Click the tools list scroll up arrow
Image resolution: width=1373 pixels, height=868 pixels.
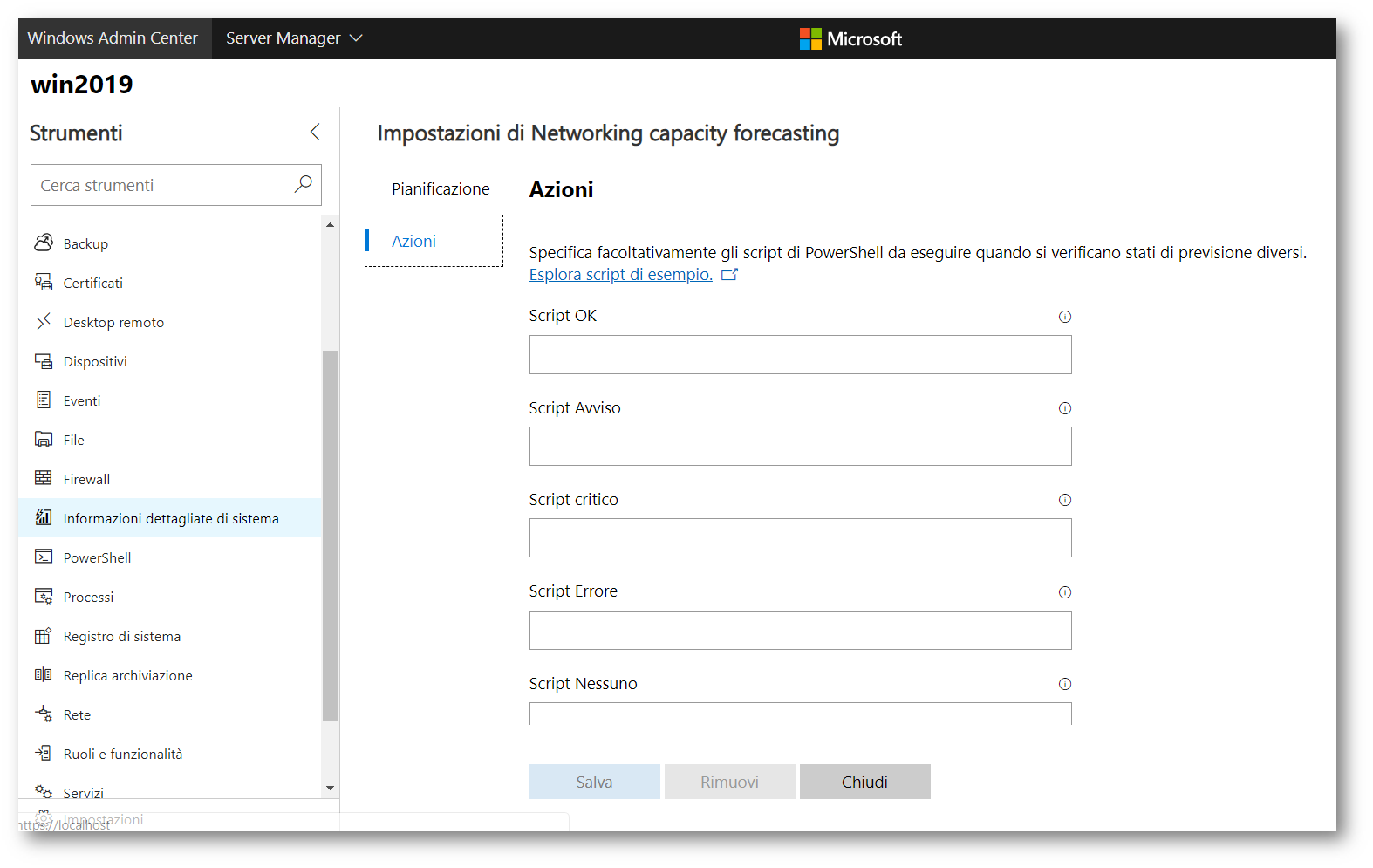coord(330,225)
